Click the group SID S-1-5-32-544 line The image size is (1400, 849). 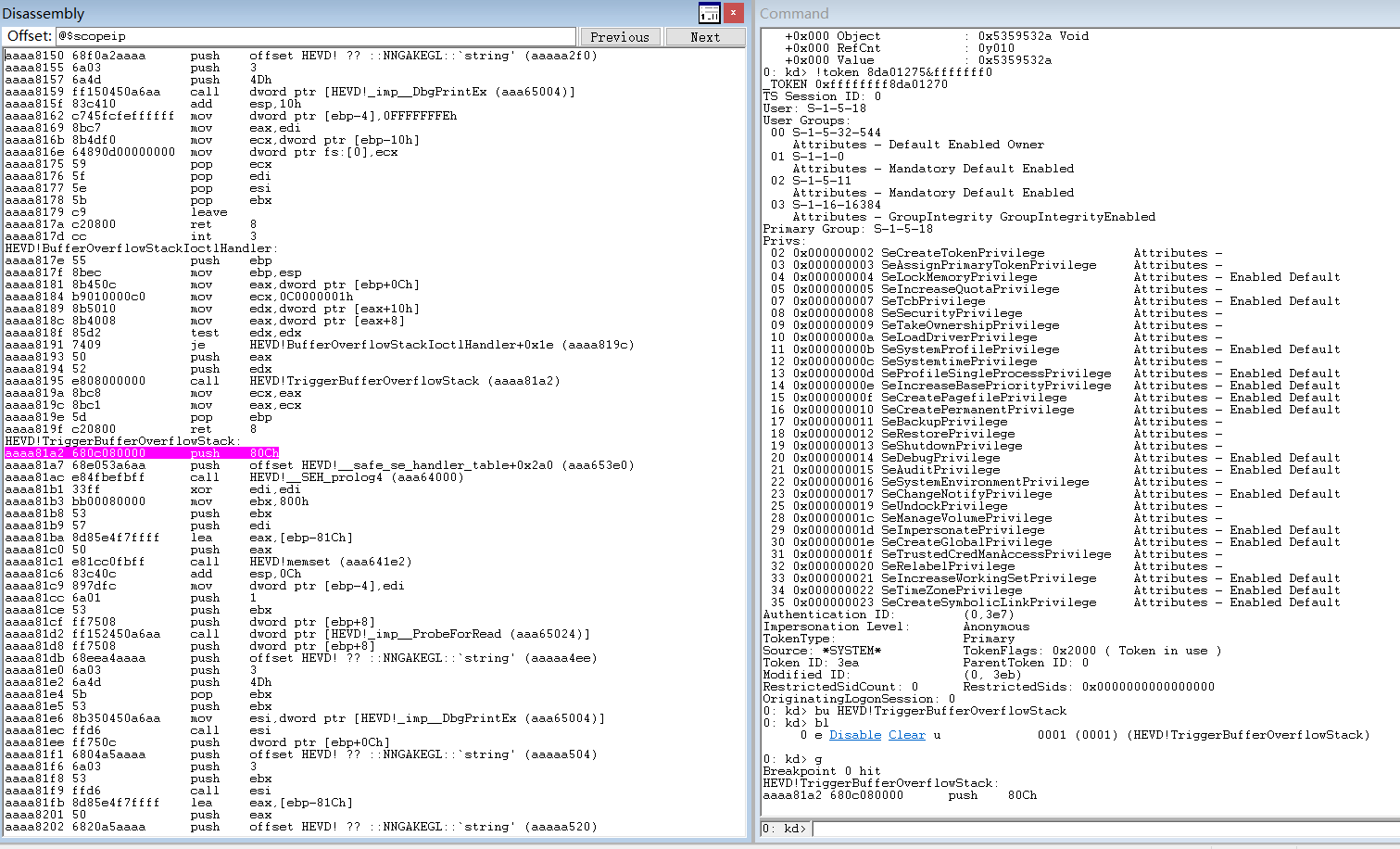(x=826, y=133)
